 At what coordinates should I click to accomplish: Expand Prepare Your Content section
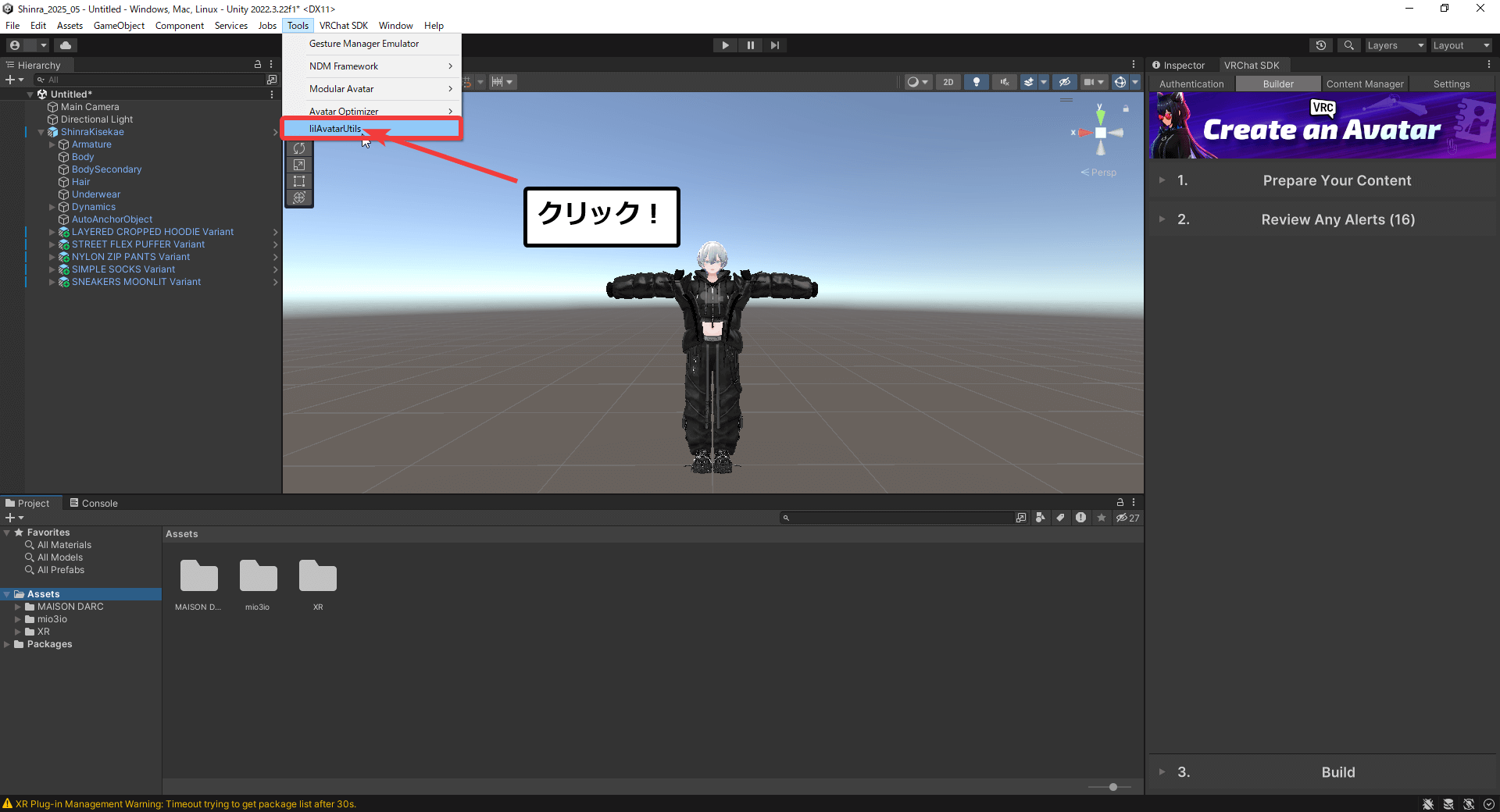(x=1322, y=180)
